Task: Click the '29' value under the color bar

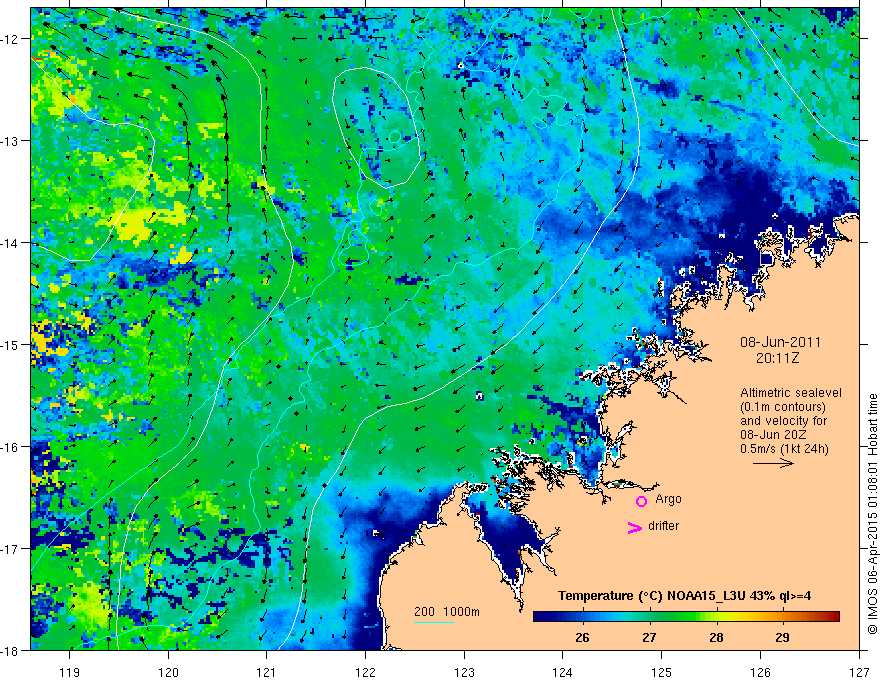Action: click(x=782, y=637)
